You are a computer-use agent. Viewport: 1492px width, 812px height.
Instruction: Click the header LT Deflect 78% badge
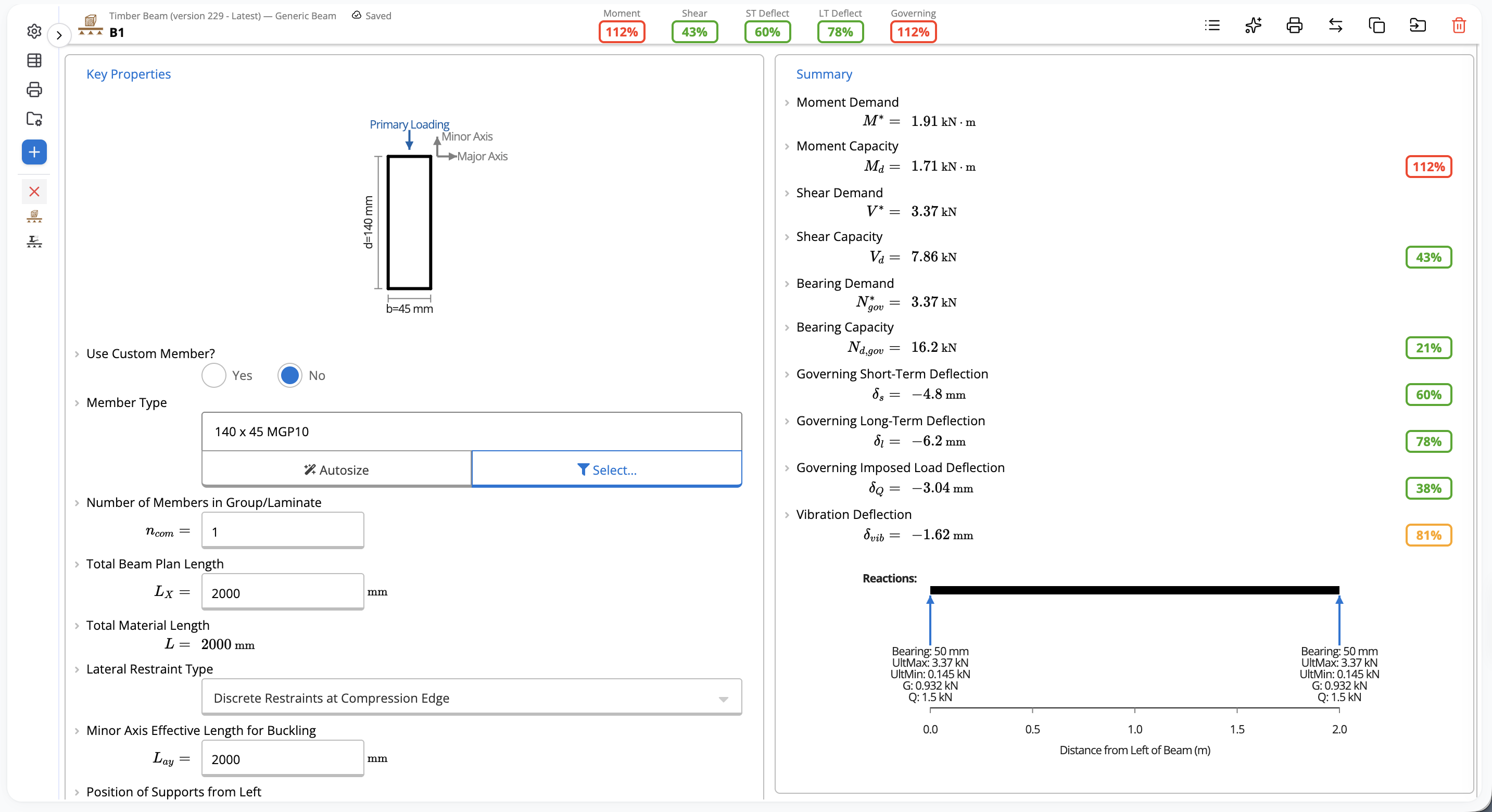[x=840, y=32]
